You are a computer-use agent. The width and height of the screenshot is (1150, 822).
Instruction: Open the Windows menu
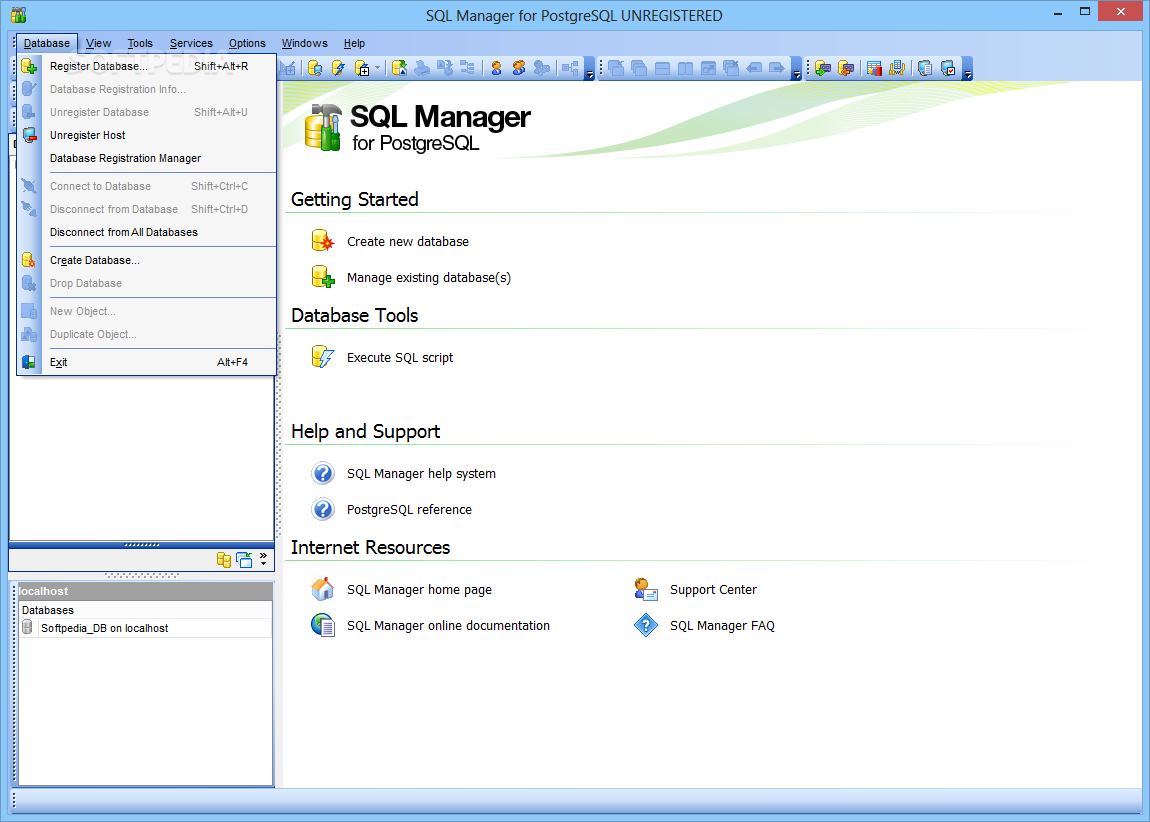304,43
